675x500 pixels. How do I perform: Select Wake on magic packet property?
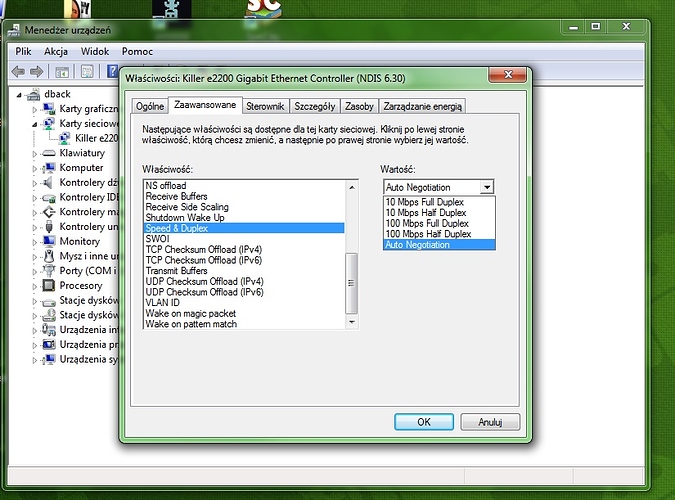click(x=244, y=314)
